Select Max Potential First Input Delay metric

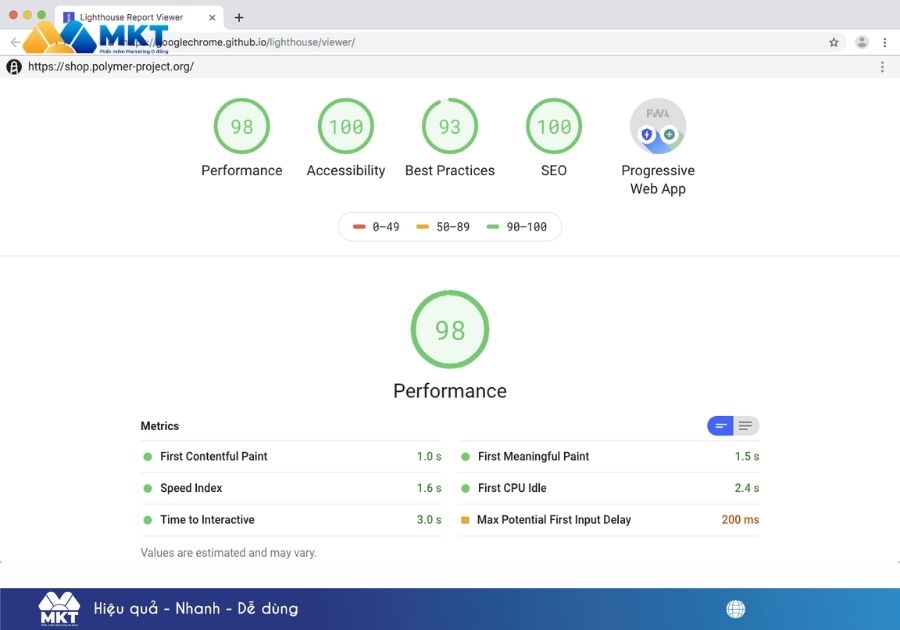[x=609, y=520]
